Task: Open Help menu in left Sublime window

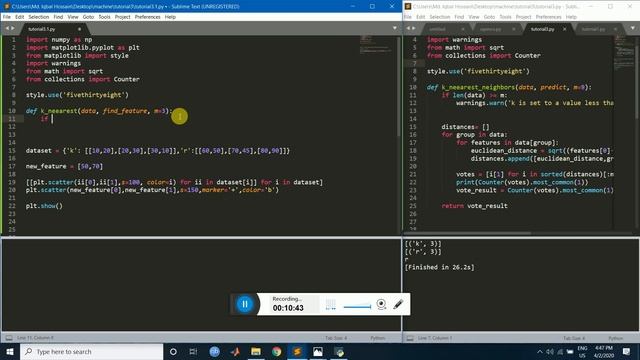Action: point(170,17)
